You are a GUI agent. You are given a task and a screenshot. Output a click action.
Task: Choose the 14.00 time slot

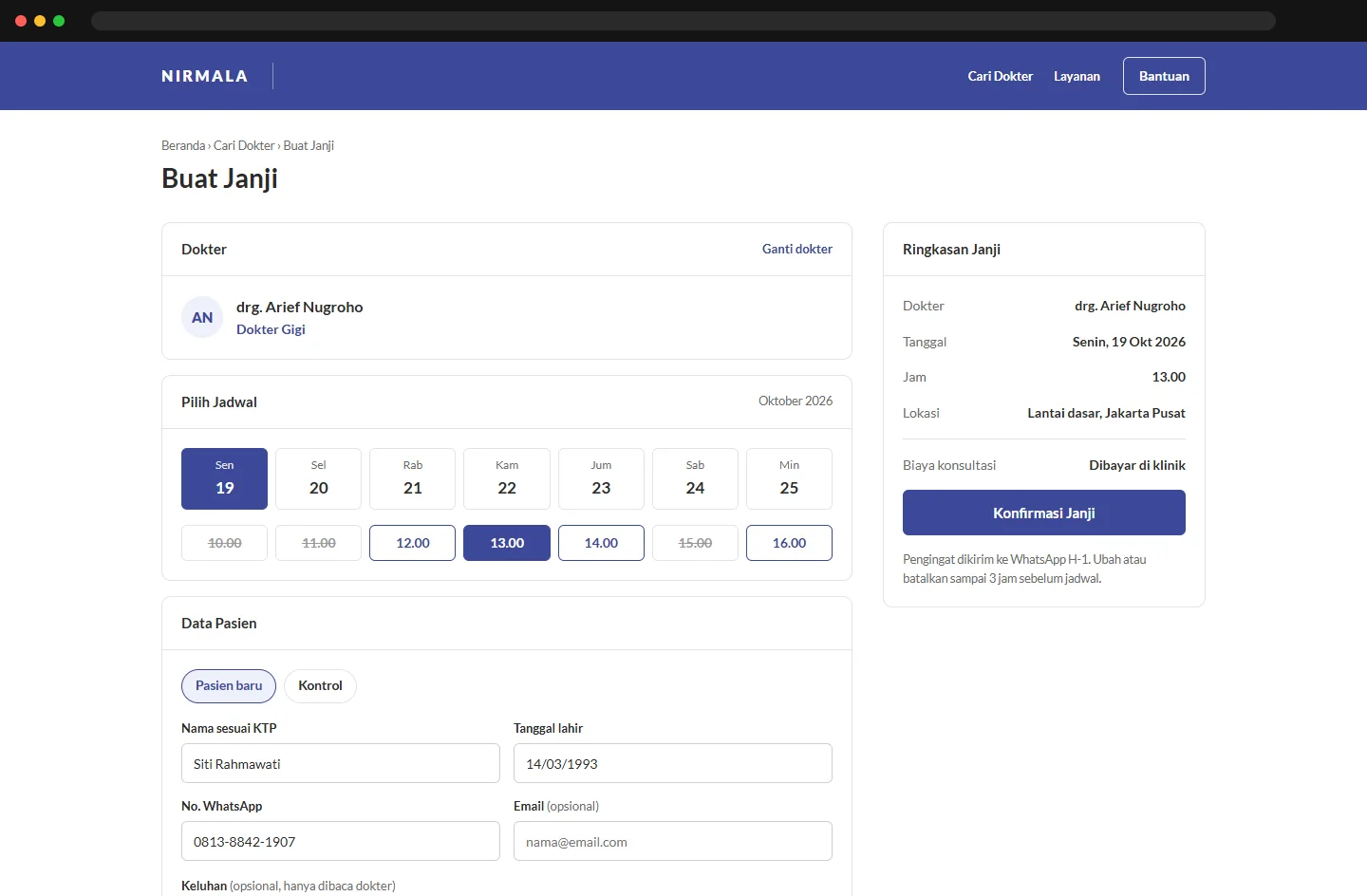[601, 543]
